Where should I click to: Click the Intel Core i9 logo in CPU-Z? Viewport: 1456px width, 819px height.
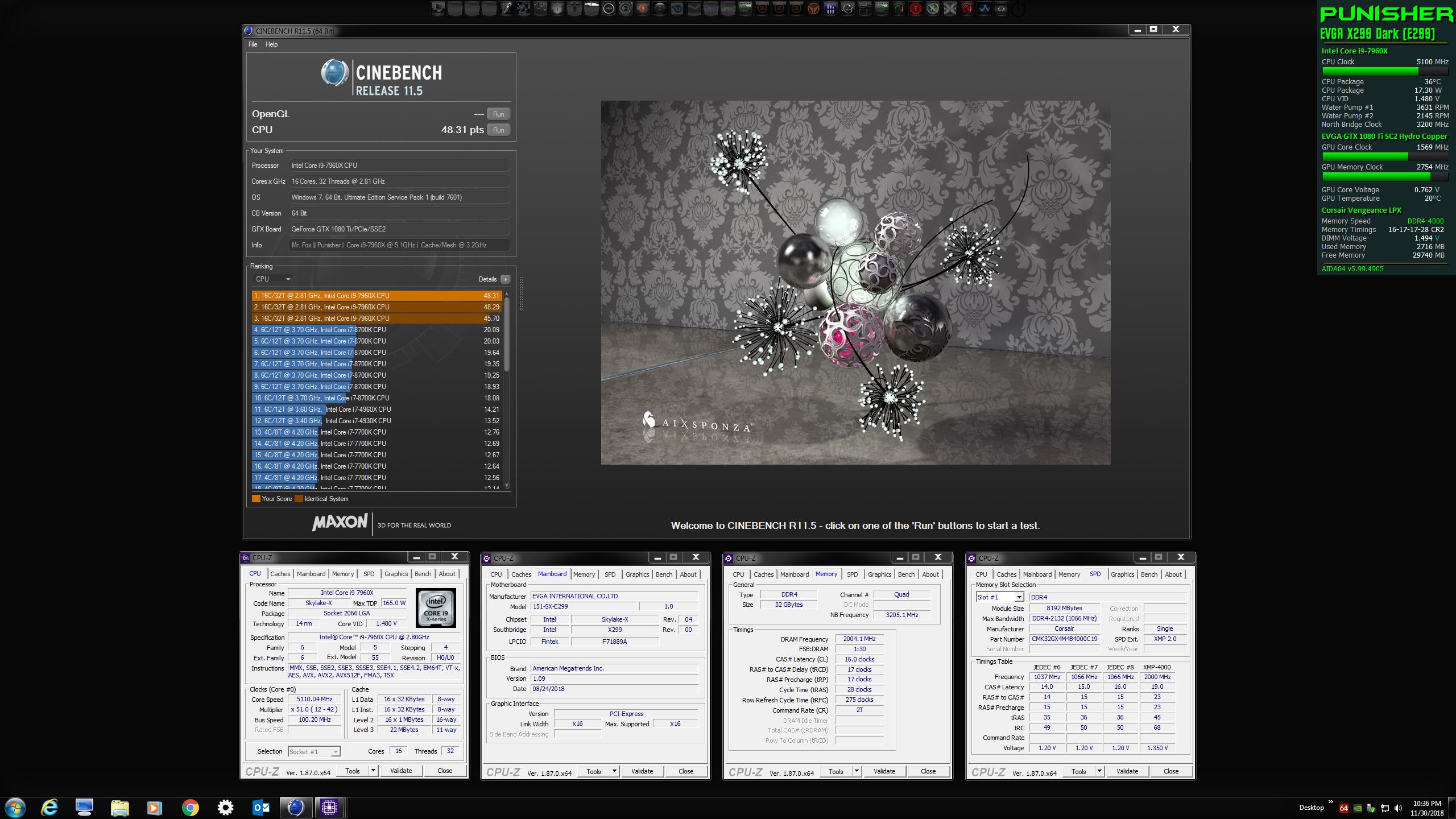pos(436,608)
